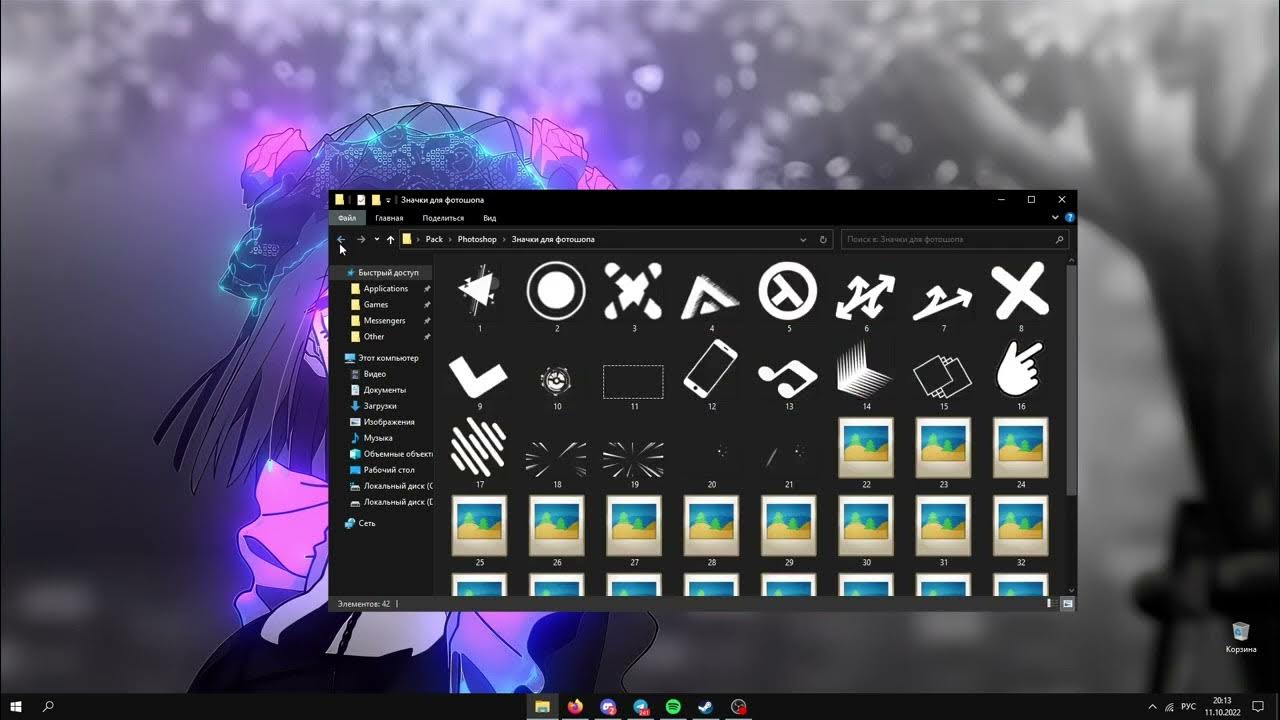
Task: Select picture placeholder file 22
Action: [866, 447]
